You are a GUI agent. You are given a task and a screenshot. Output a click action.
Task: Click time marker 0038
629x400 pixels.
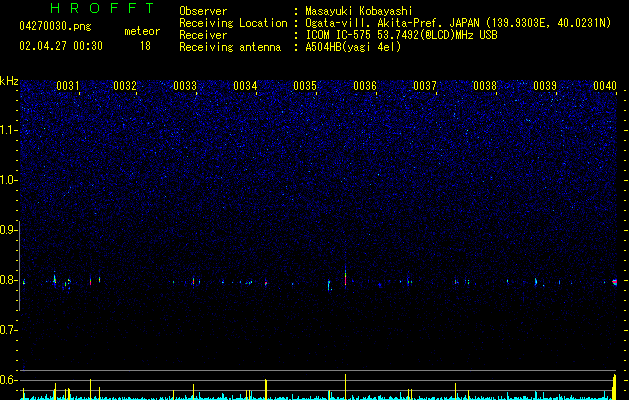485,86
